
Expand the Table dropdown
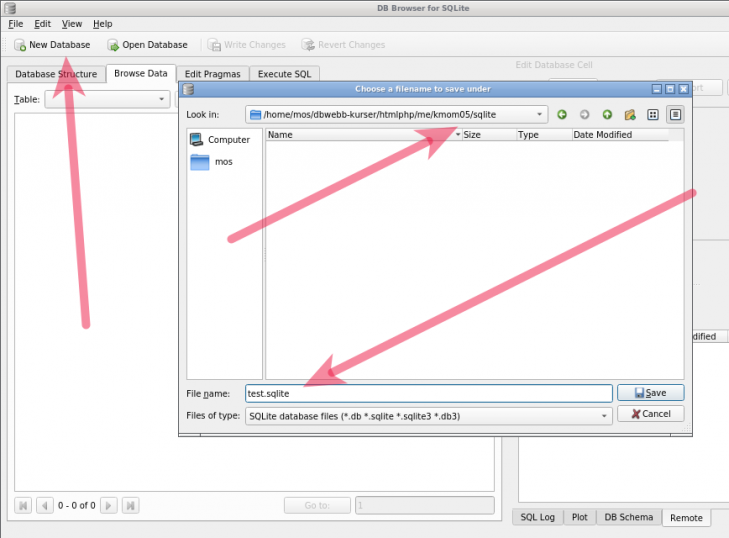point(107,99)
